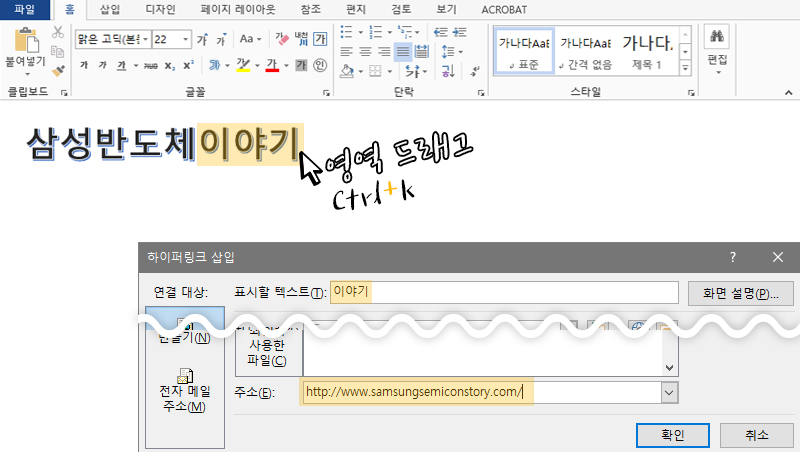Switch to the 디자인 tab
The image size is (800, 452).
160,9
